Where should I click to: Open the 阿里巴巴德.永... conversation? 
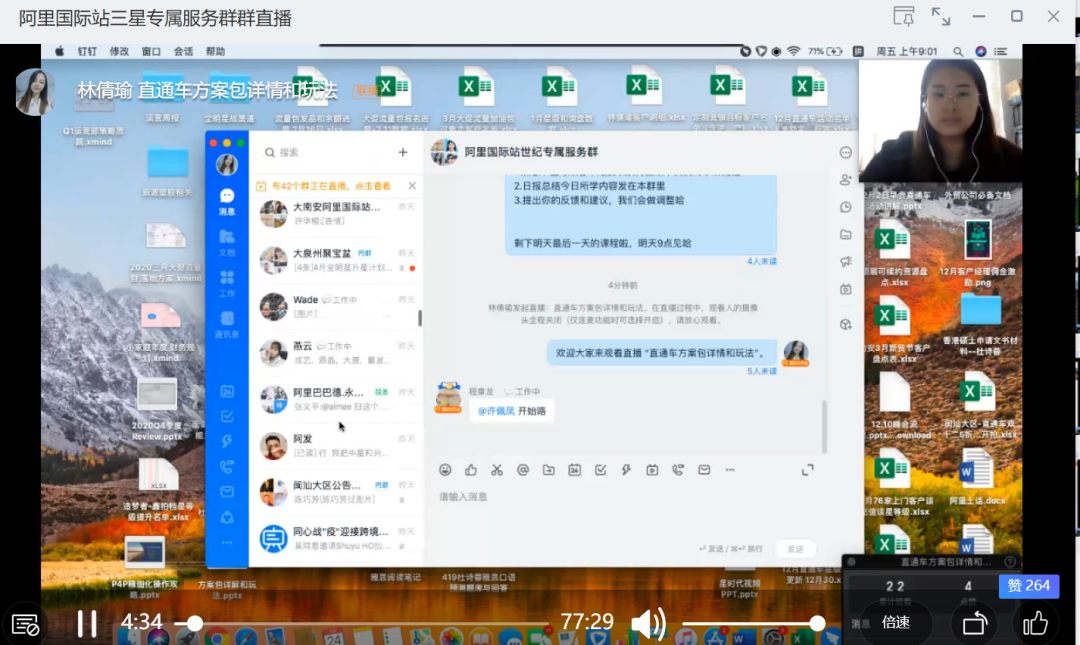(x=336, y=399)
